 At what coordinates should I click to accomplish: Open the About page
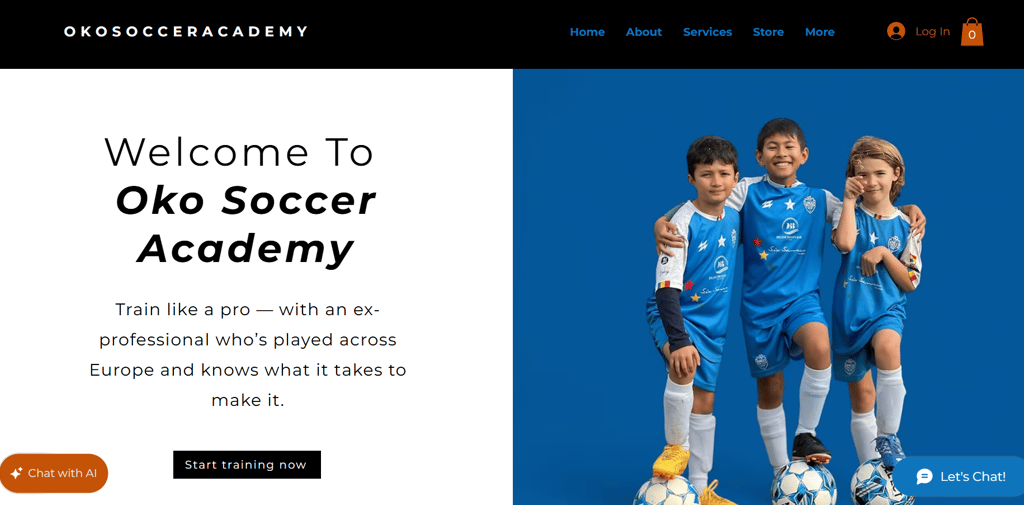coord(644,32)
